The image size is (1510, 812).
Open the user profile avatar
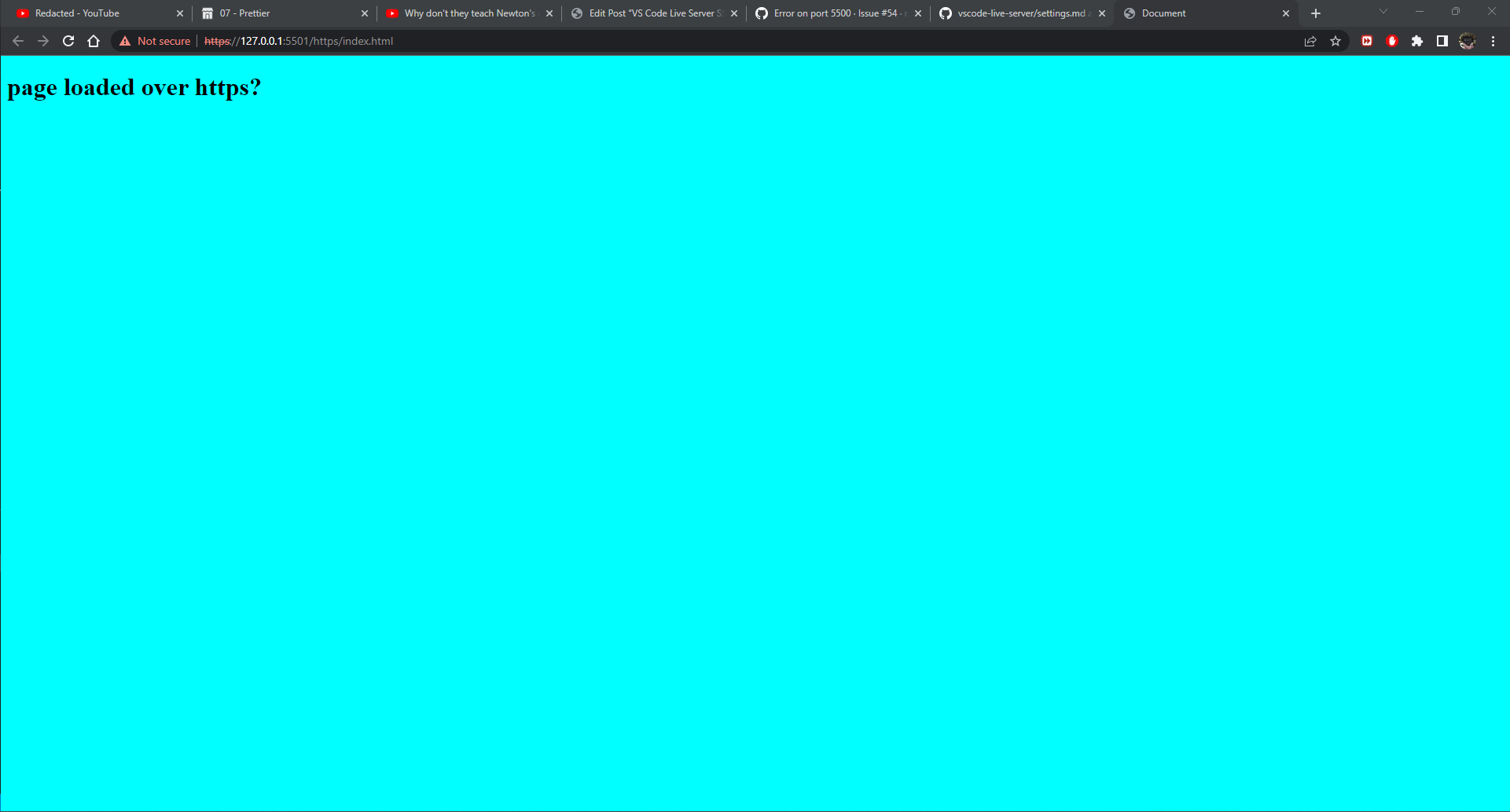1468,41
